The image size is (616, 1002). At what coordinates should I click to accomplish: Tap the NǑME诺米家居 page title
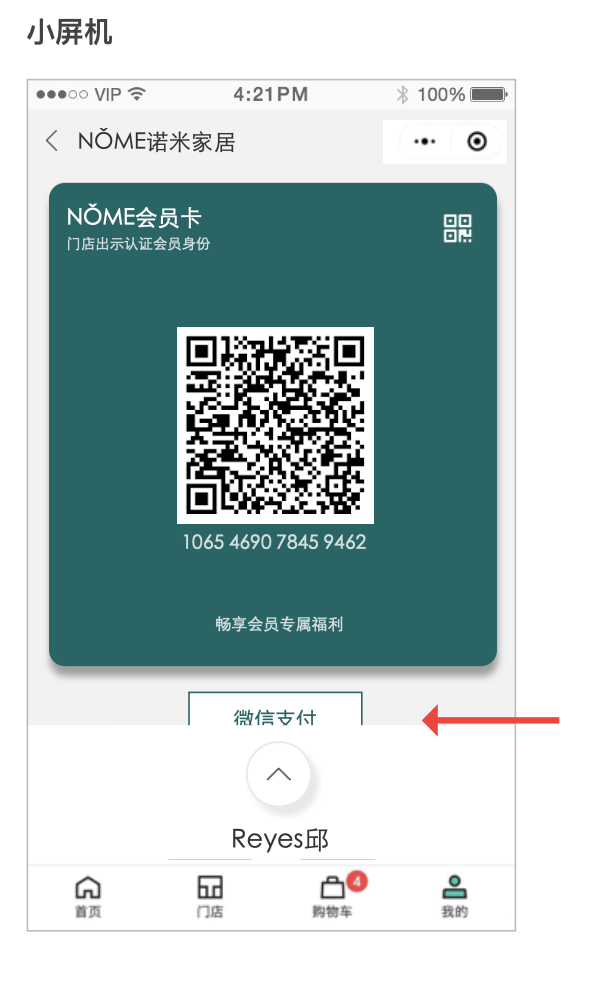pos(157,141)
